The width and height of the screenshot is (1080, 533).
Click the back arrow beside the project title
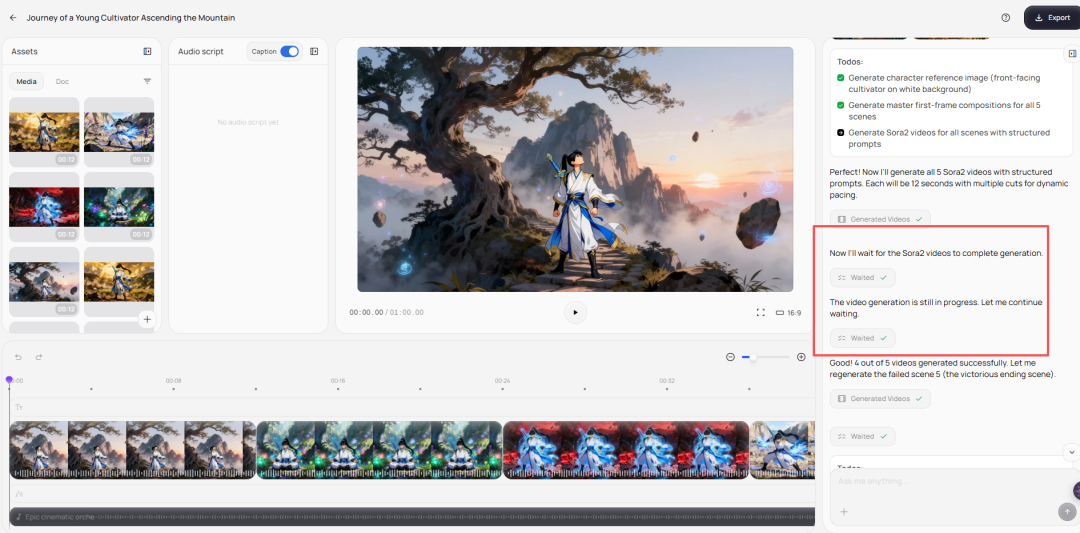[x=13, y=18]
